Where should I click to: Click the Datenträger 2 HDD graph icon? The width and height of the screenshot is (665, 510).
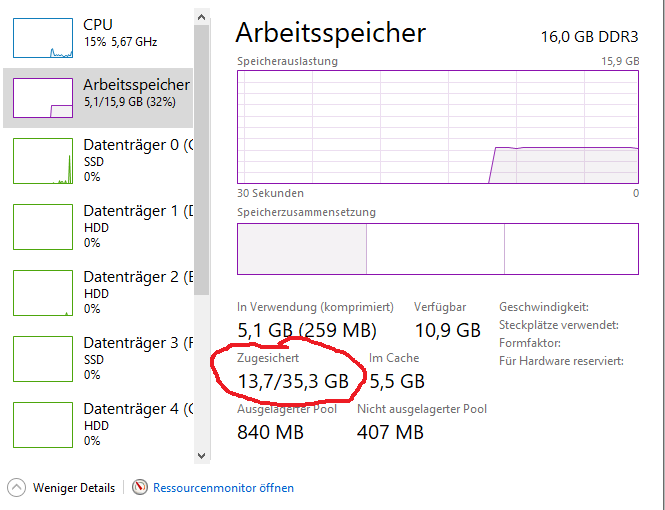[43, 292]
